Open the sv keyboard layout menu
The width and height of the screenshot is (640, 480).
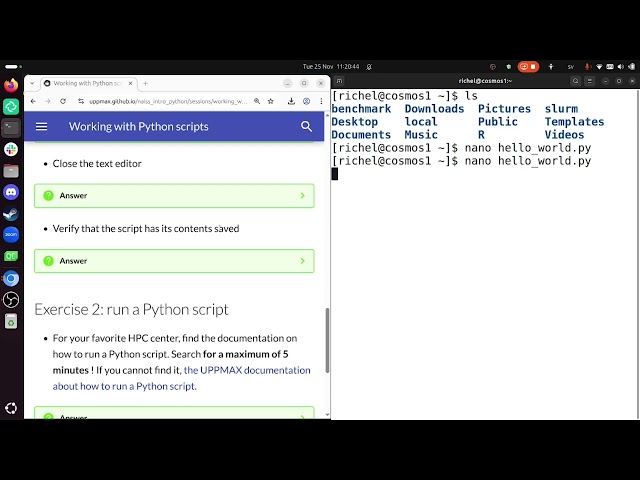tap(571, 67)
